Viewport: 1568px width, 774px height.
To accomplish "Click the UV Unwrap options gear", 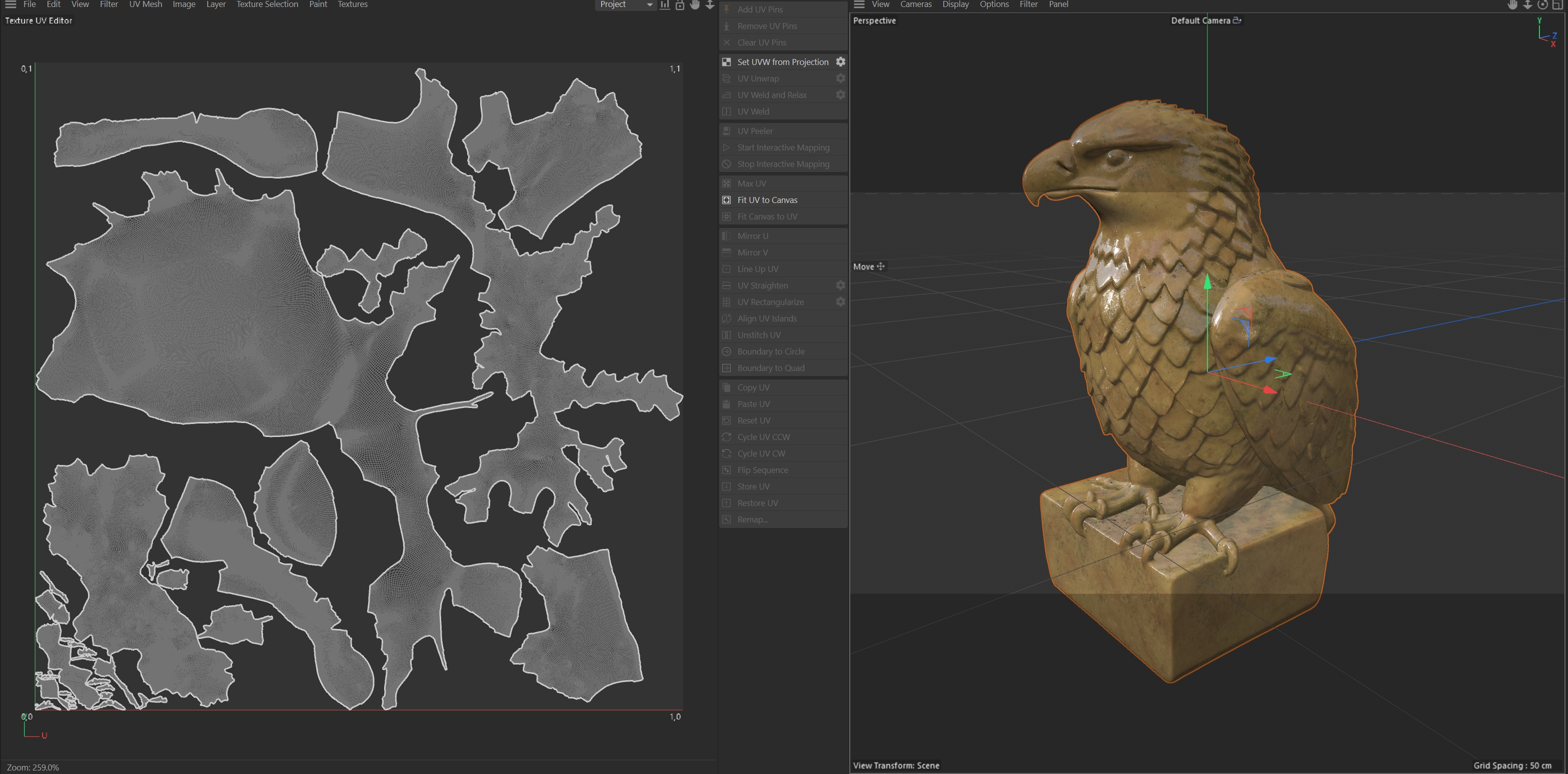I will point(840,78).
